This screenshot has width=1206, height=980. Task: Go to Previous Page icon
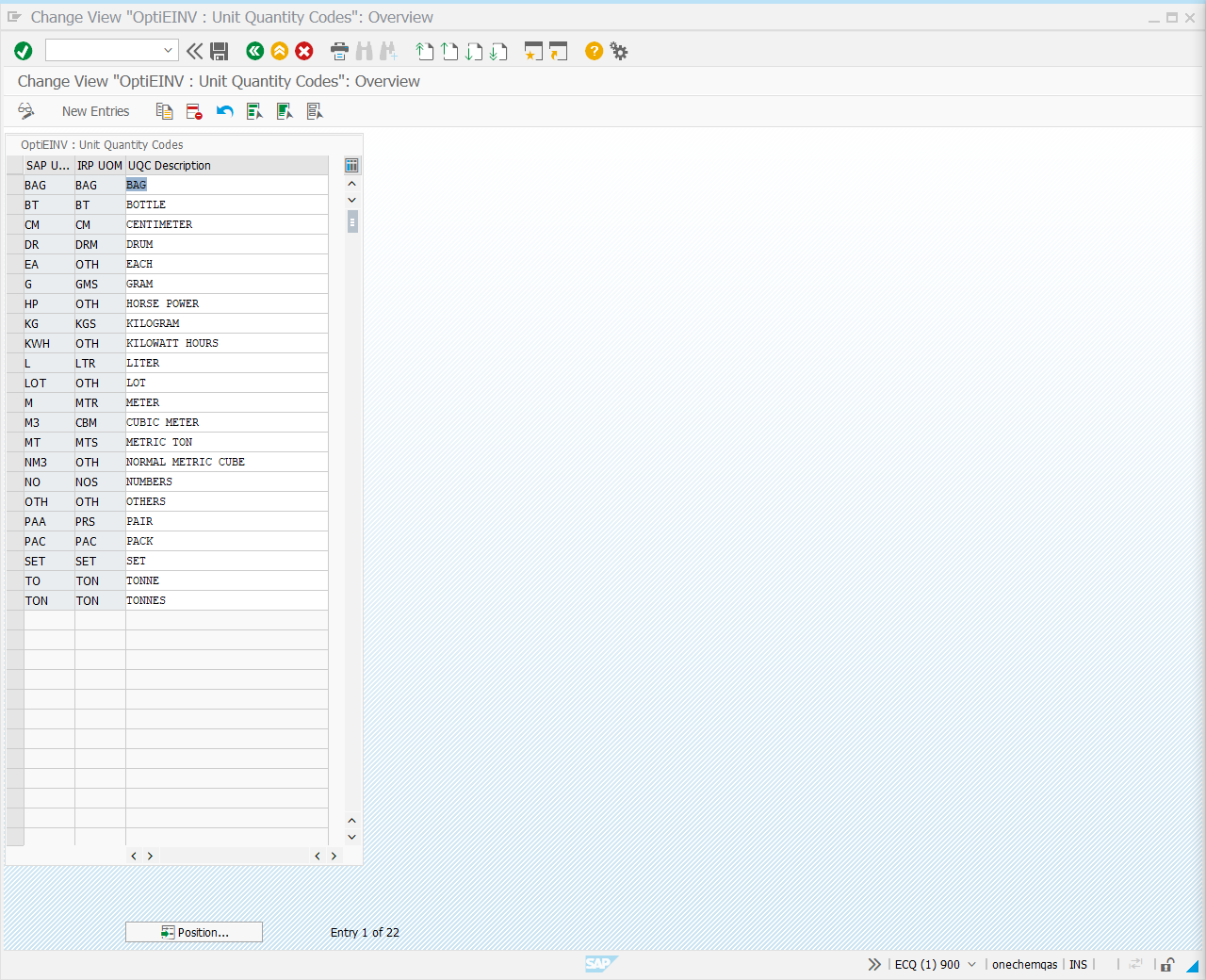tap(449, 51)
